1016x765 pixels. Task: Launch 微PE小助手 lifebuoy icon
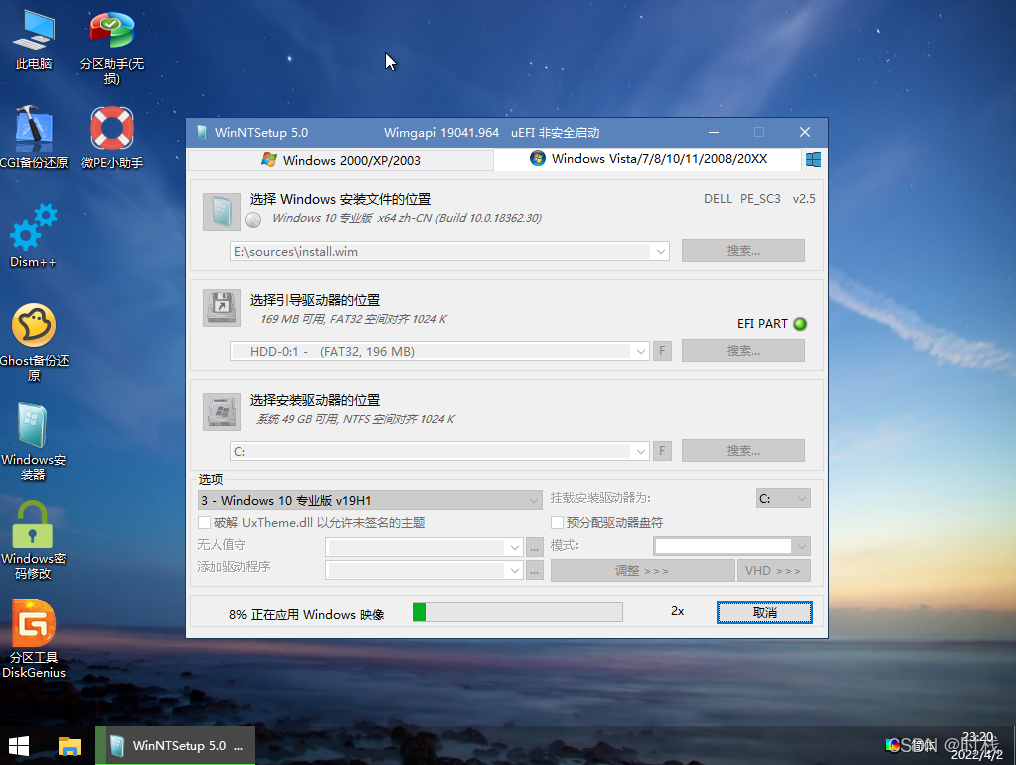[x=111, y=137]
